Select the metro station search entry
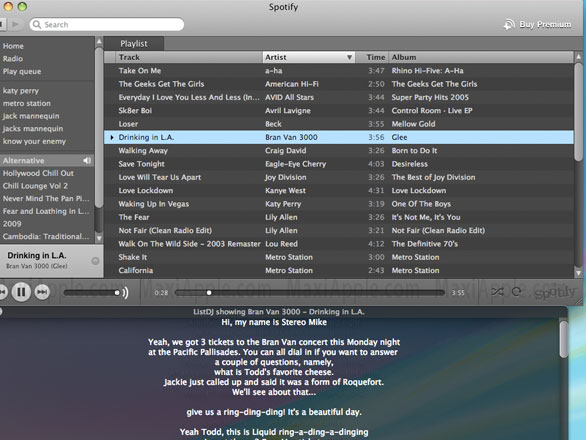Screen dimensions: 586x440 [27, 104]
